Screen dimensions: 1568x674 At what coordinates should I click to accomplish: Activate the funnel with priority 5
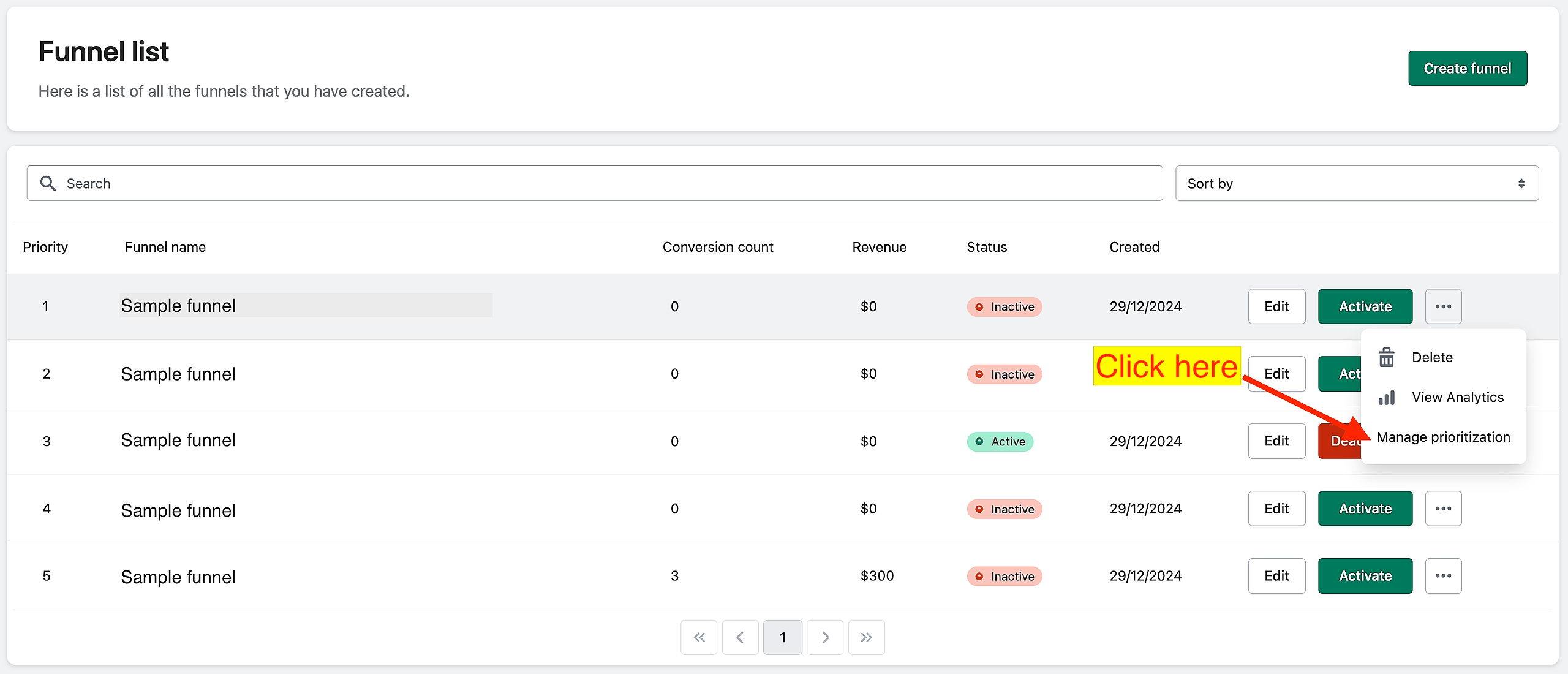point(1365,576)
